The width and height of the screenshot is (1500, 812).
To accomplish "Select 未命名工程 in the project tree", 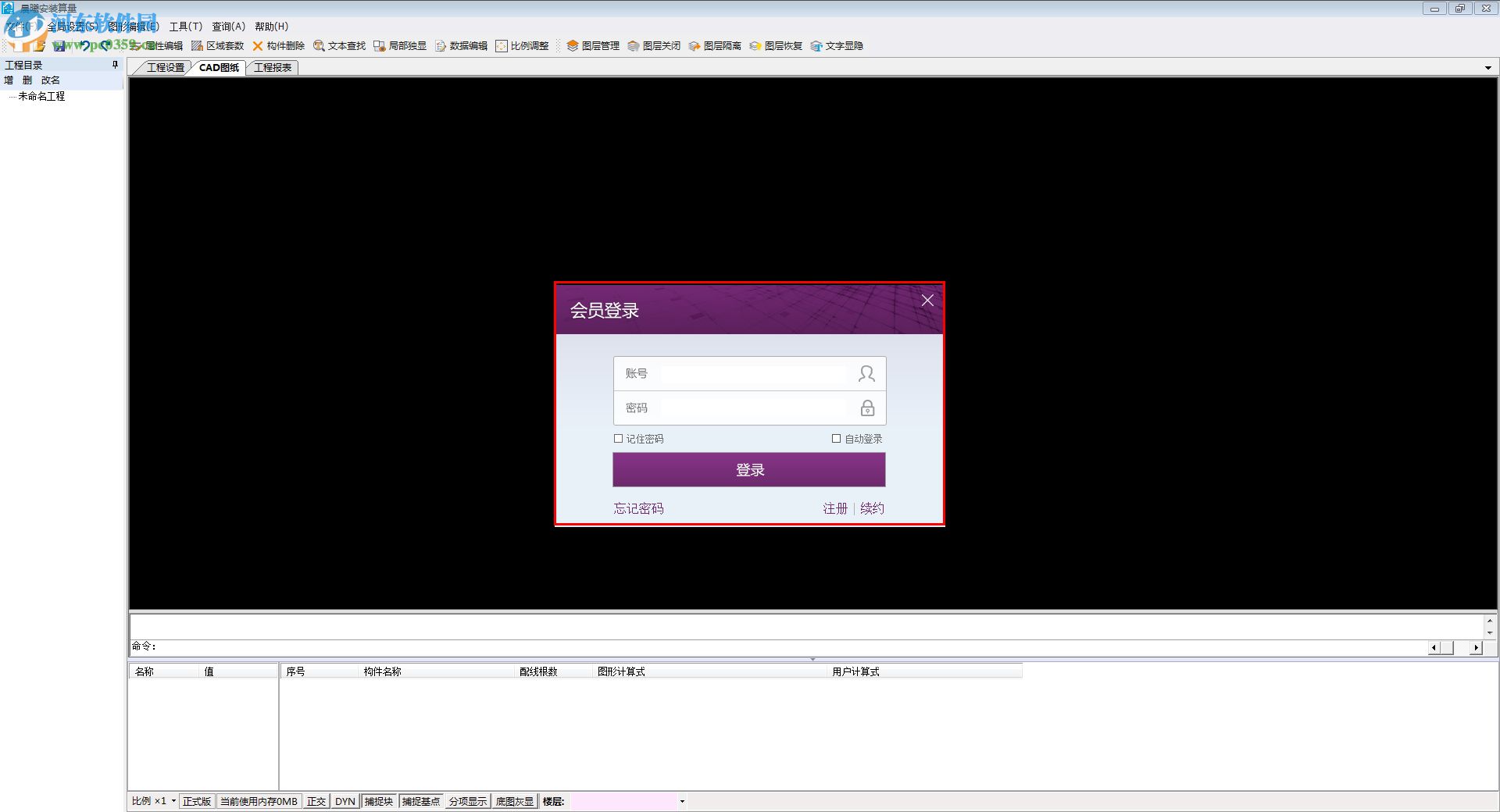I will pos(41,96).
